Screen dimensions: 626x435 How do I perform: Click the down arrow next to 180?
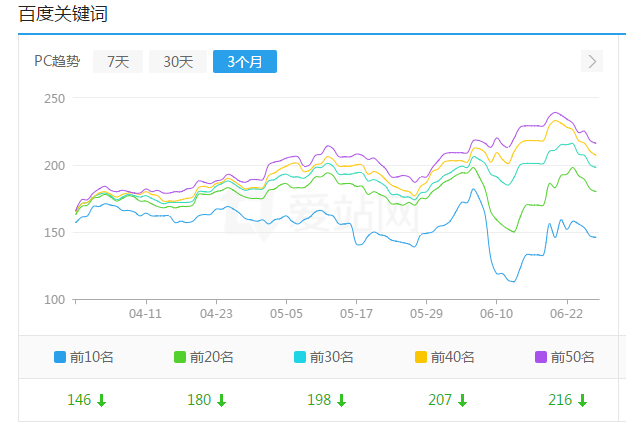pyautogui.click(x=221, y=400)
